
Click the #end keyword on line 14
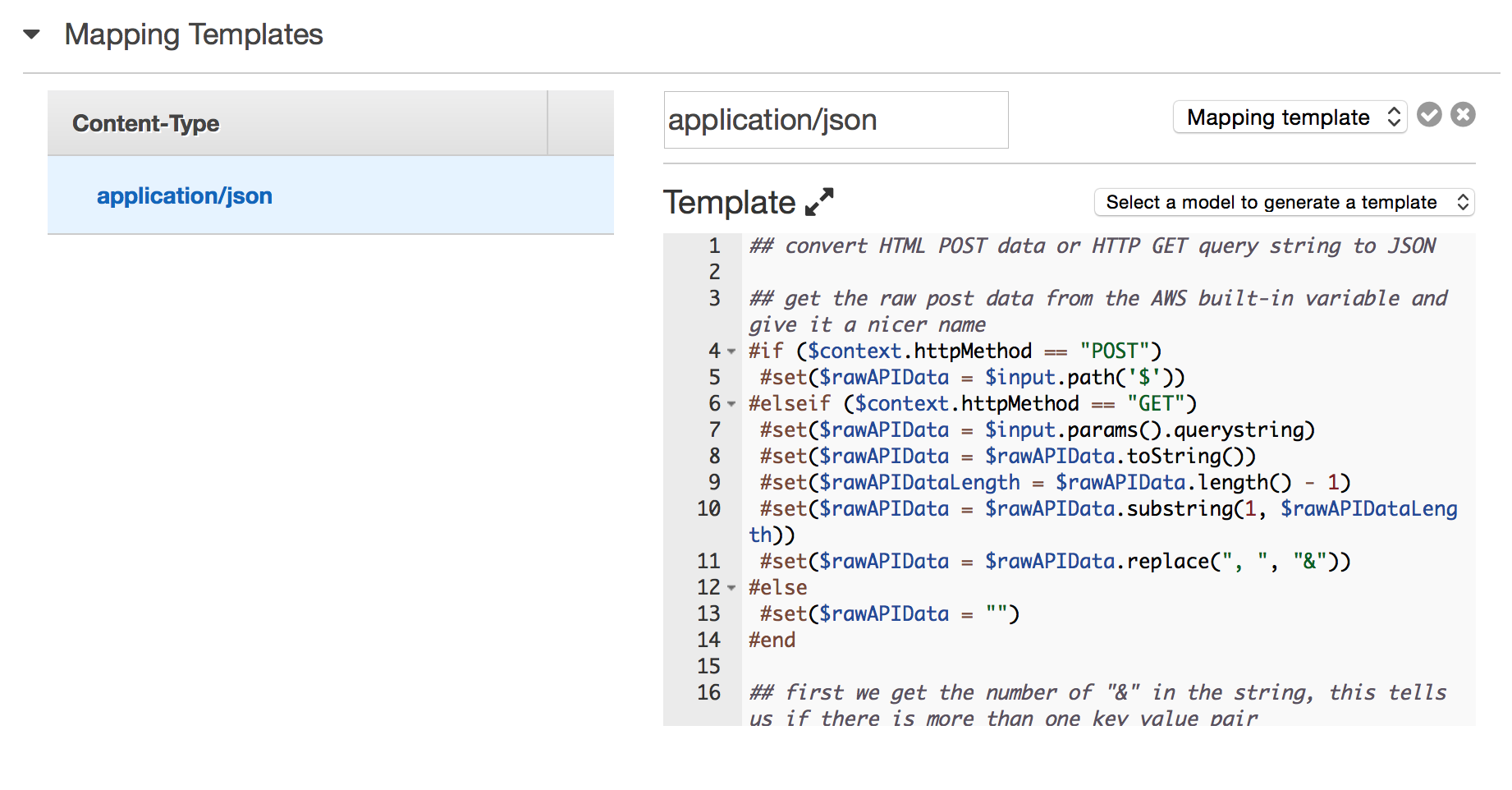pyautogui.click(x=771, y=640)
